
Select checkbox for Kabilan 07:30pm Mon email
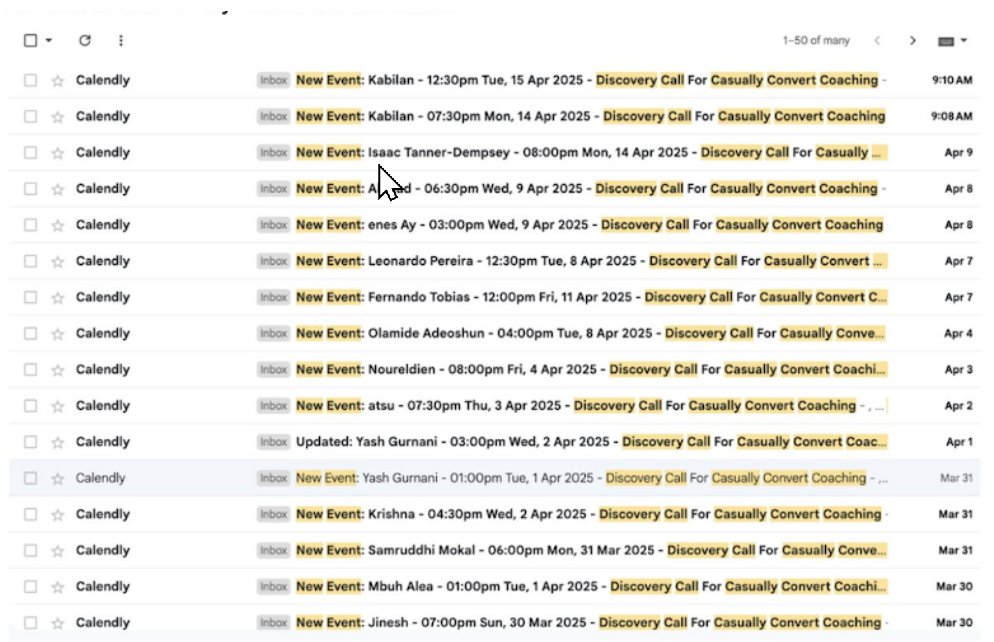click(x=30, y=117)
